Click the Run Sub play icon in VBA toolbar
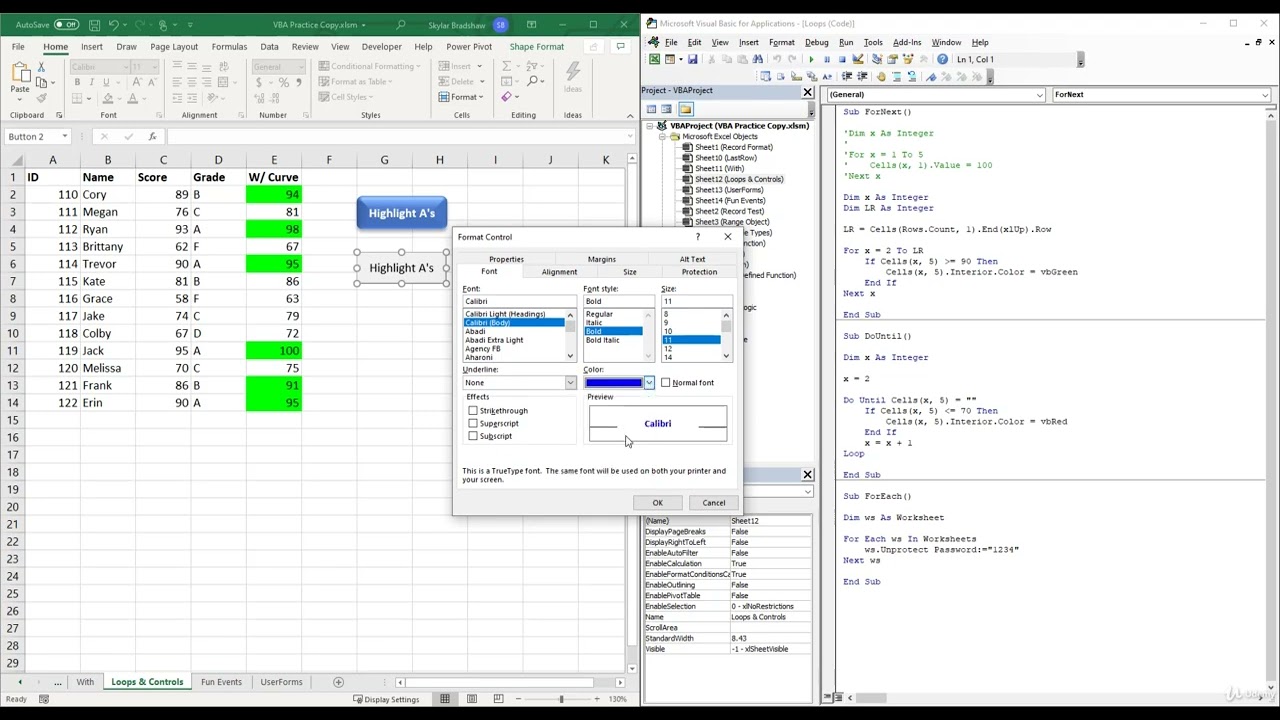 (x=812, y=60)
